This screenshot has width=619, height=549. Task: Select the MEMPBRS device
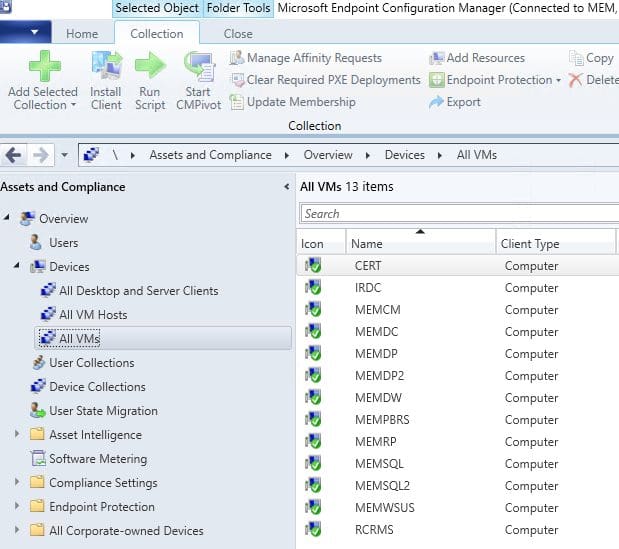(x=458, y=420)
